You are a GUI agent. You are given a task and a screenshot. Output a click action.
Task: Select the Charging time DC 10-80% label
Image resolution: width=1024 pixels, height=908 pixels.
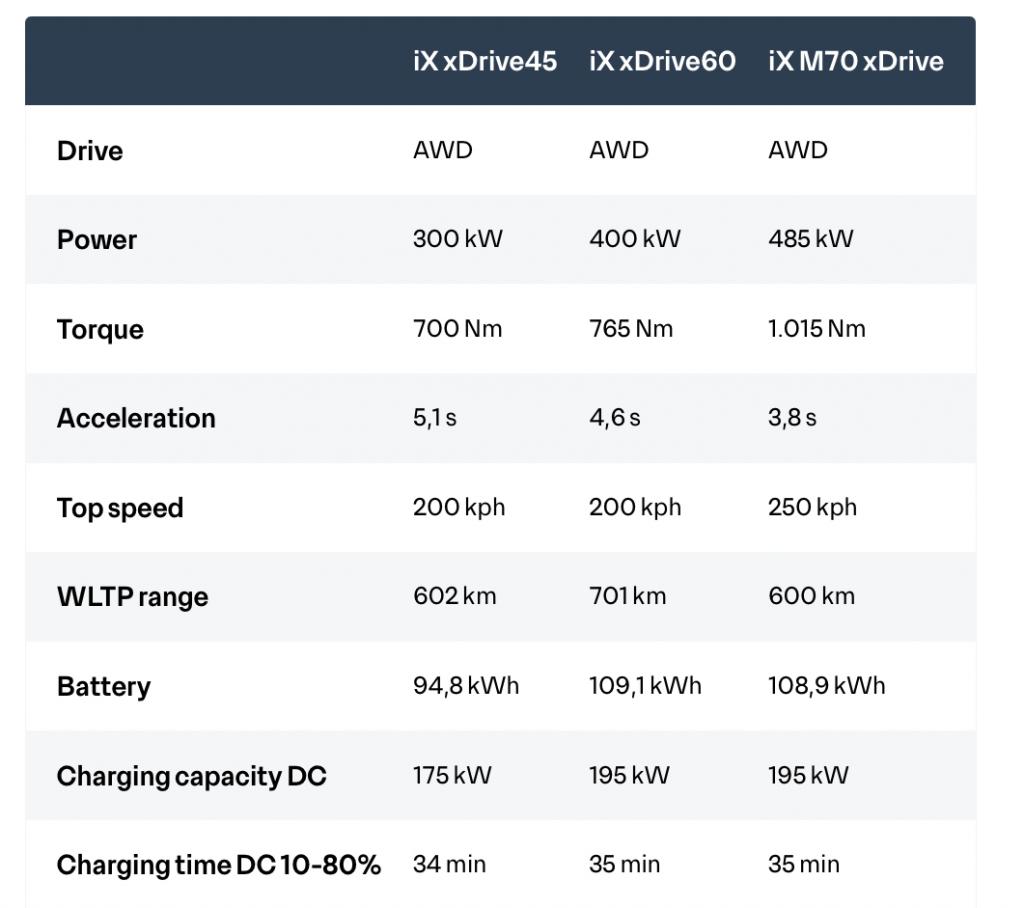[x=219, y=865]
